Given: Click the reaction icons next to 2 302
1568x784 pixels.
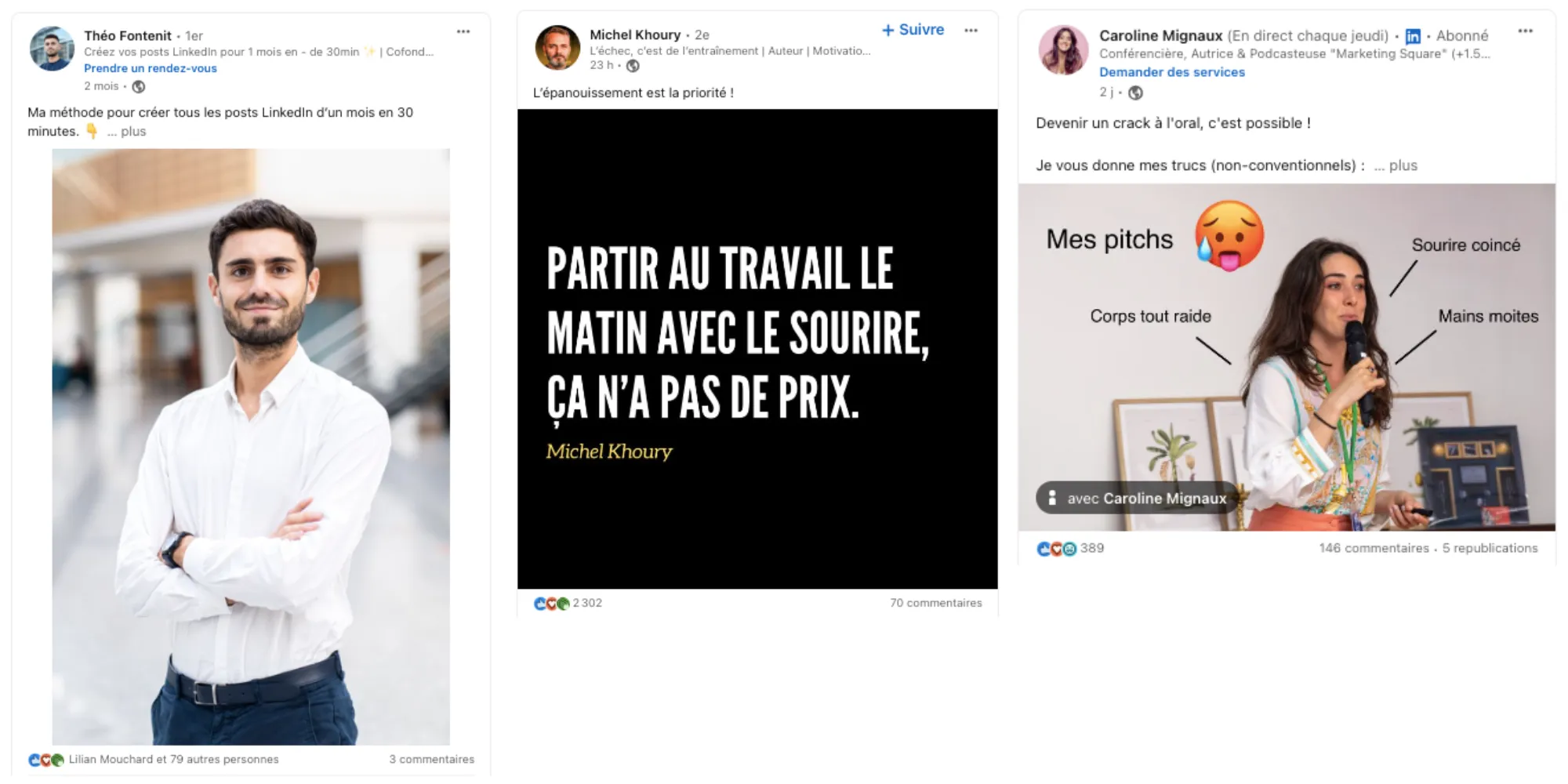Looking at the screenshot, I should [552, 604].
